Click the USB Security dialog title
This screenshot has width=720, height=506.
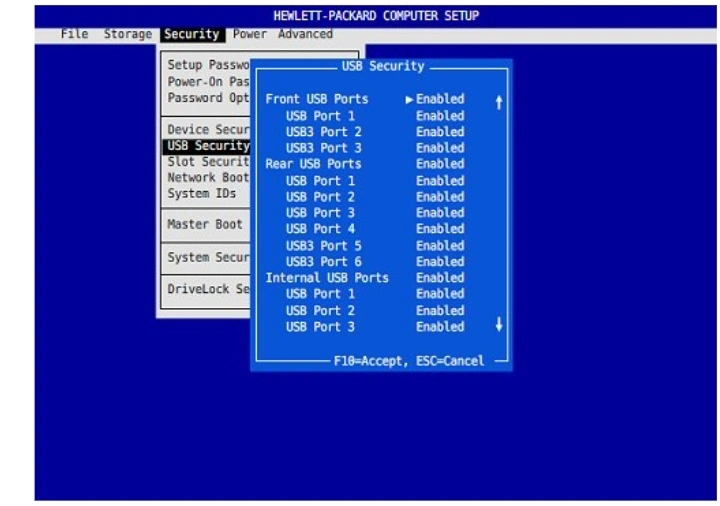click(x=383, y=66)
